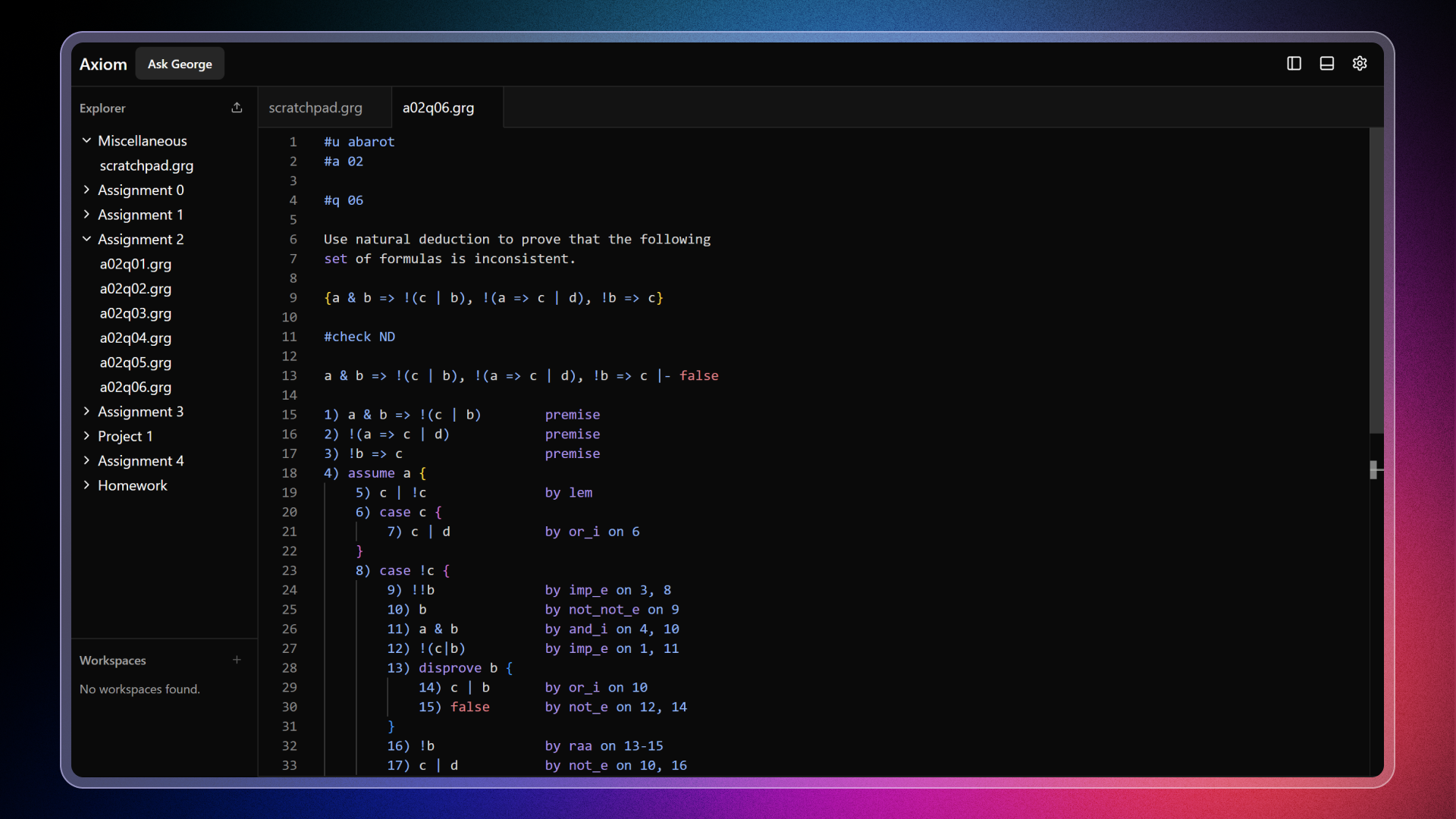Toggle the bottom panel icon
The height and width of the screenshot is (819, 1456).
1326,63
